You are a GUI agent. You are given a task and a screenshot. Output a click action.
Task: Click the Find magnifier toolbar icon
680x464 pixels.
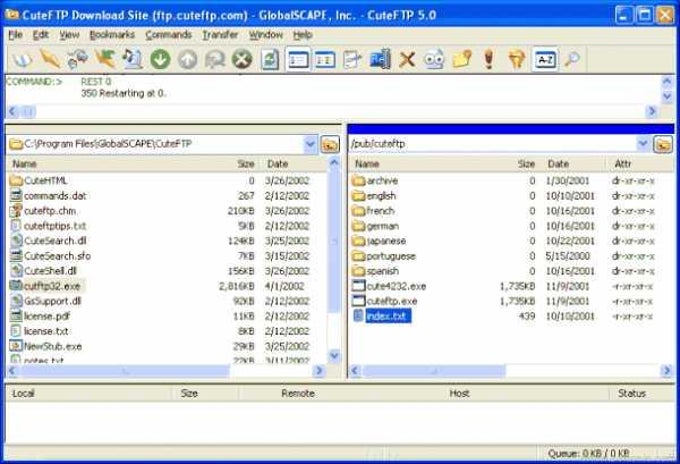(x=572, y=59)
